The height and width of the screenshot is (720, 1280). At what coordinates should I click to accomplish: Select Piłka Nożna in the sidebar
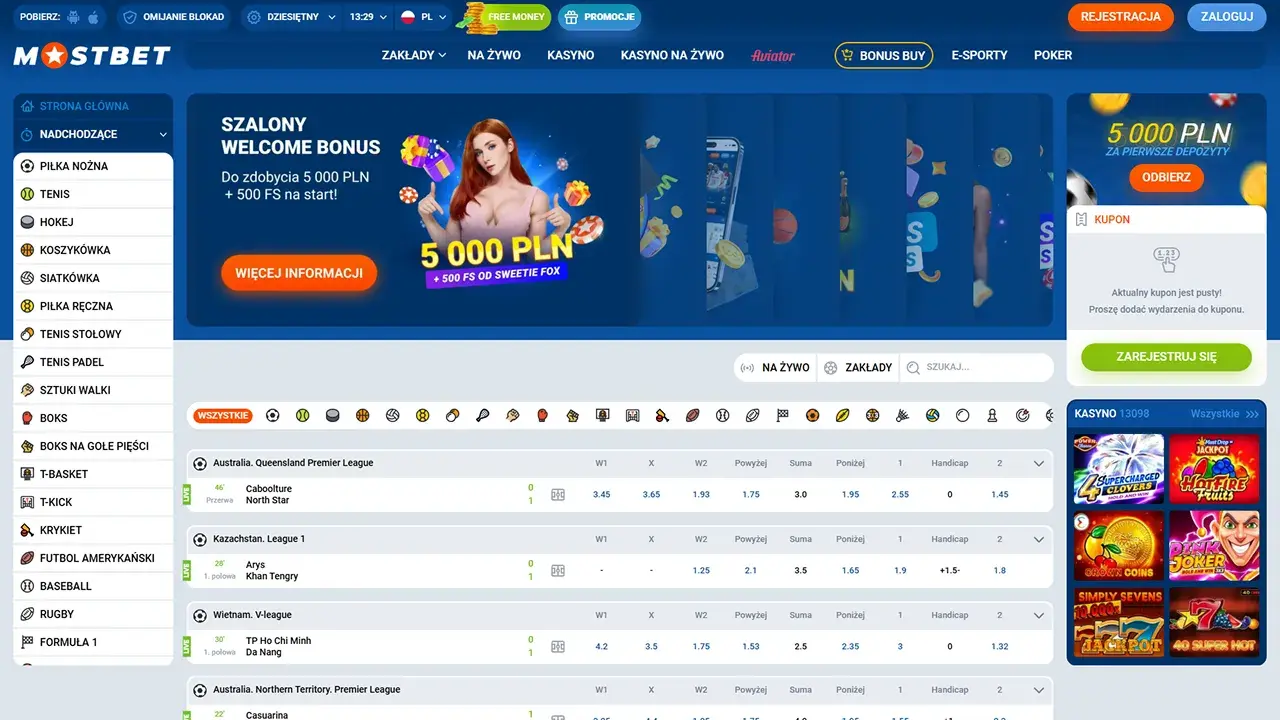(x=93, y=166)
